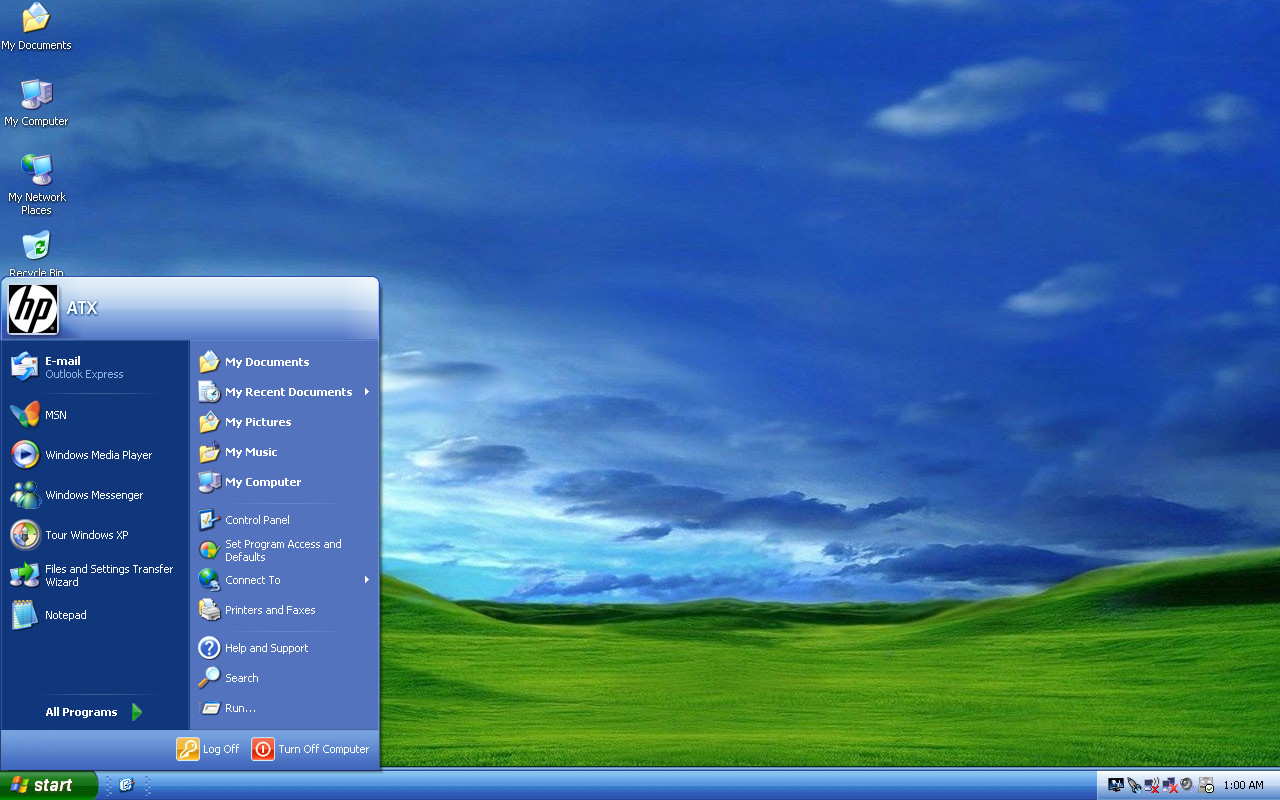
Task: Expand My Recent Documents submenu
Action: (x=285, y=392)
